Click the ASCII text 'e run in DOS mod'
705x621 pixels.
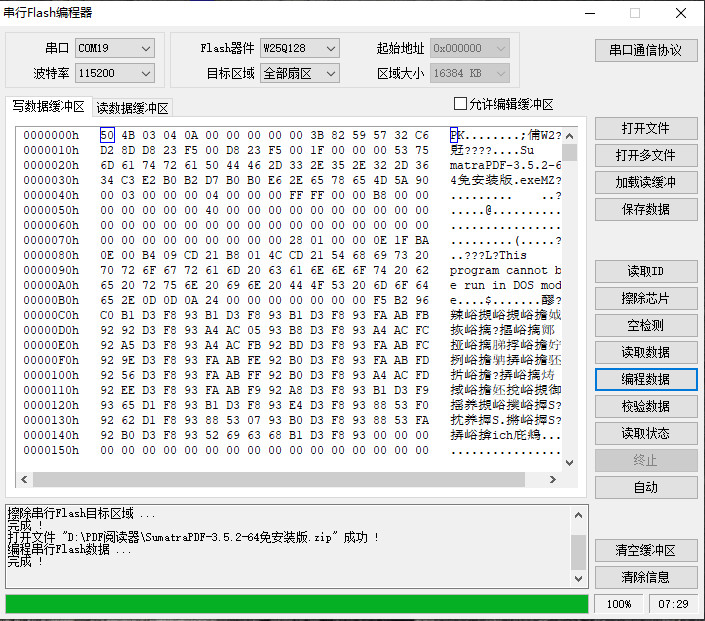505,285
